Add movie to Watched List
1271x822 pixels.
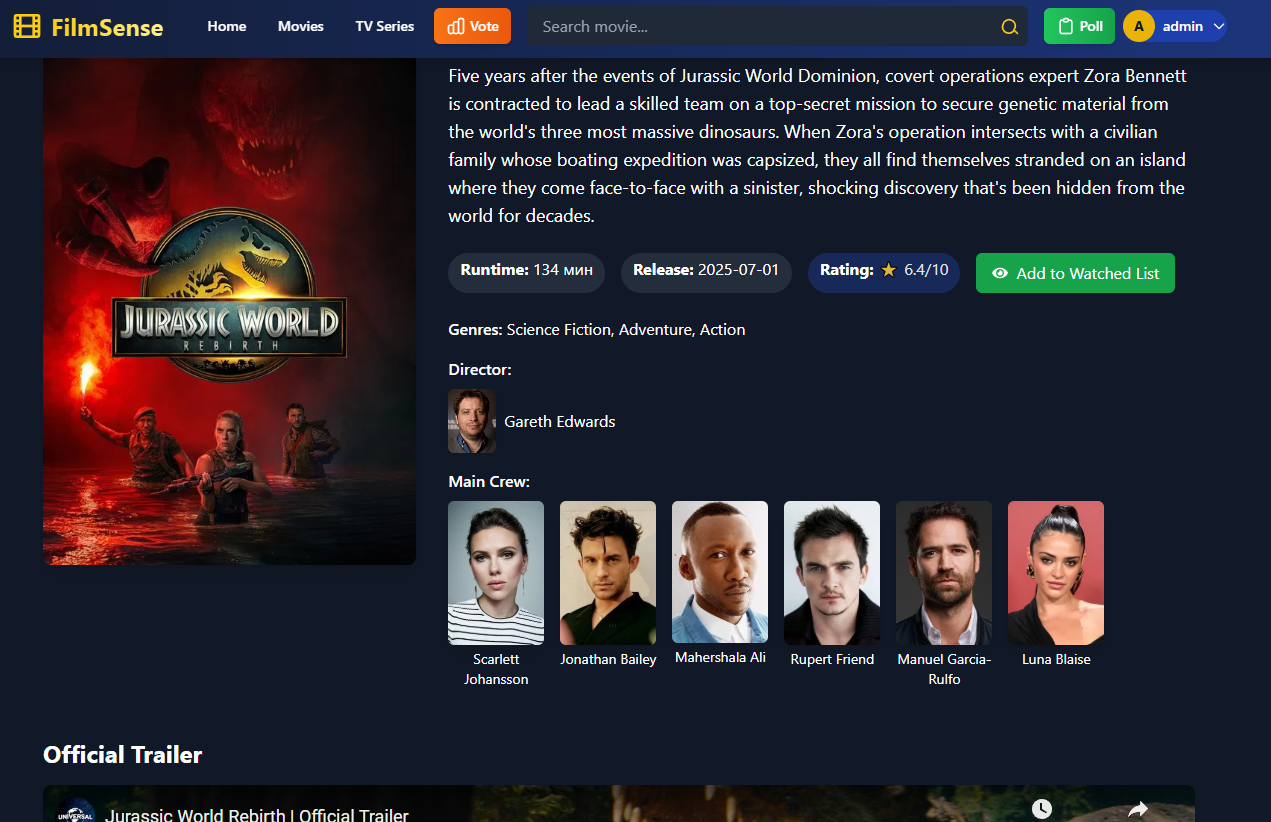coord(1075,273)
